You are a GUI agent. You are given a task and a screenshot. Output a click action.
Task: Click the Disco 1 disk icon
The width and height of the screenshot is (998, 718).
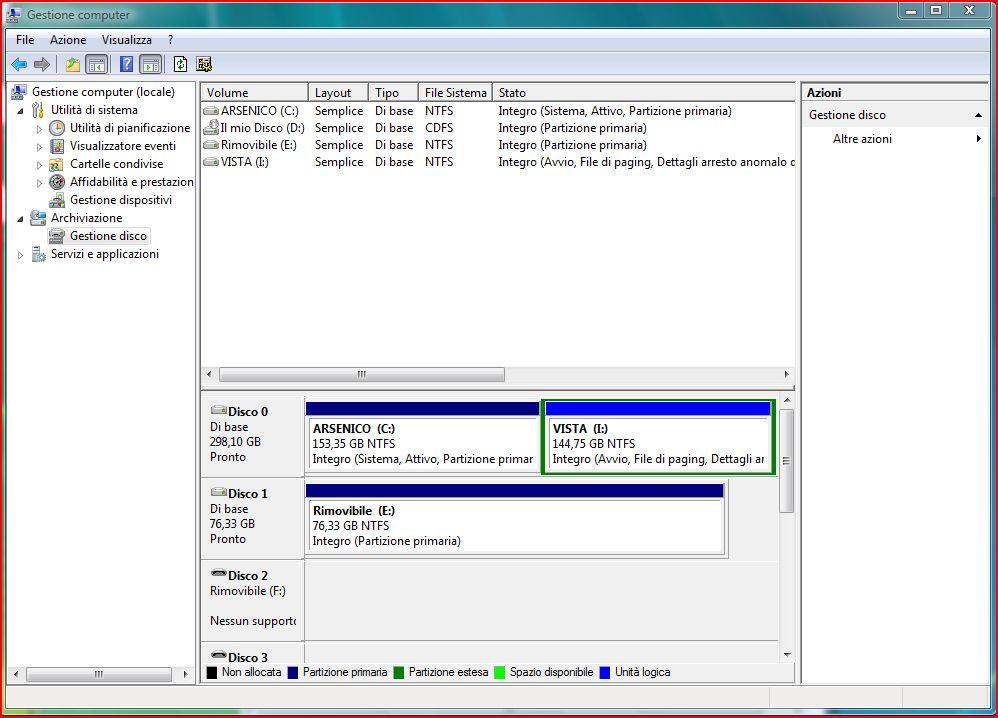(x=218, y=492)
